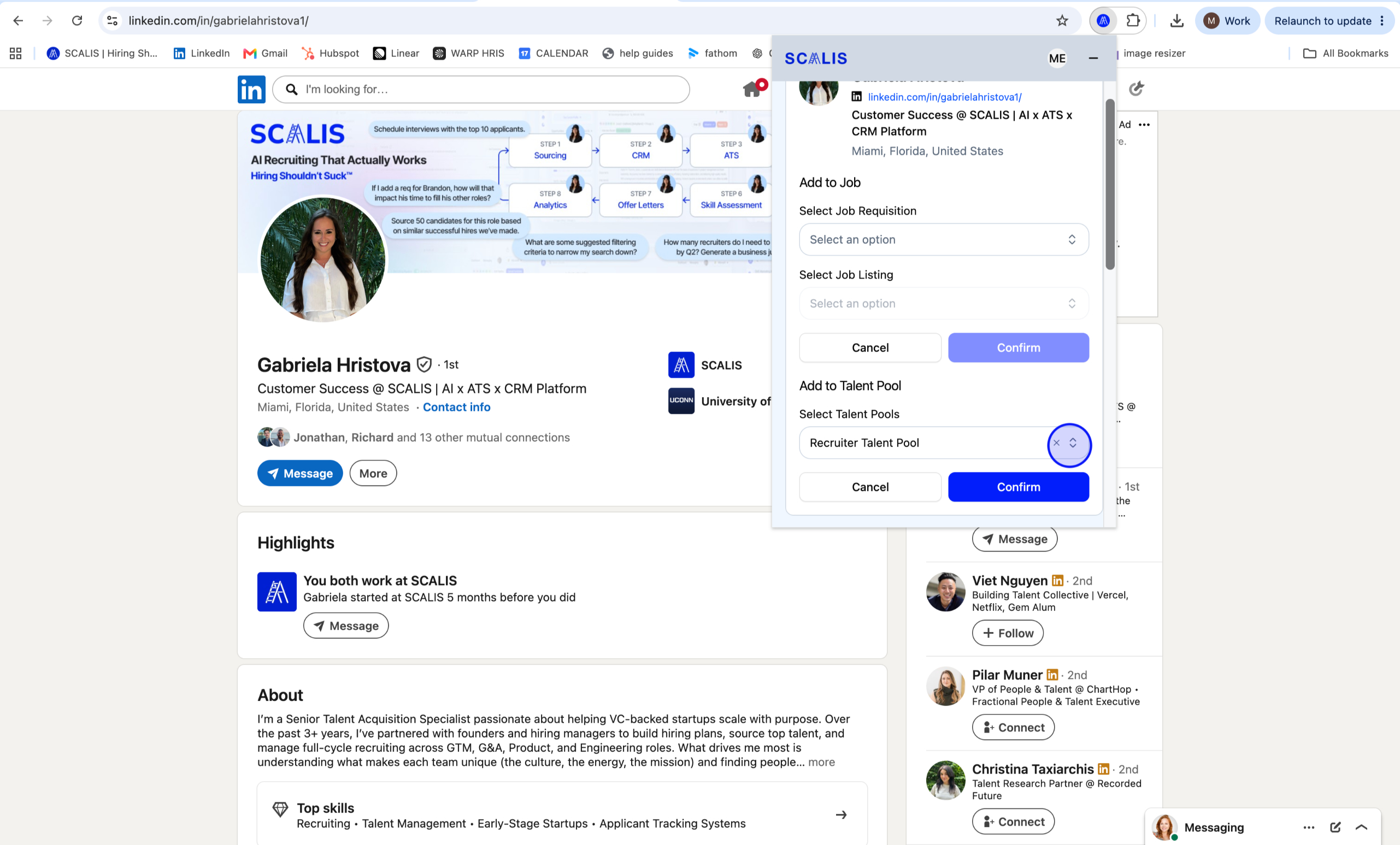Viewport: 1400px width, 845px height.
Task: Open the WARP HRIS bookmark
Action: coord(469,54)
